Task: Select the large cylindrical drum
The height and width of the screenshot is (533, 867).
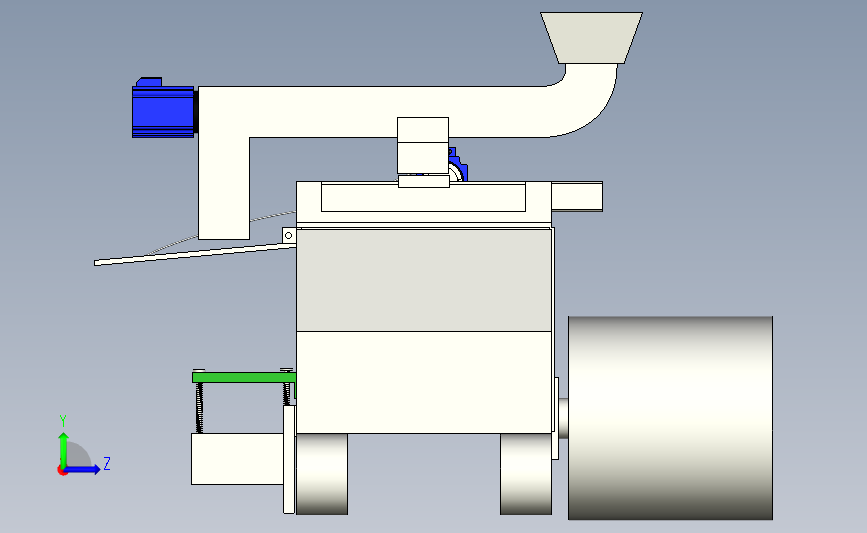Action: [670, 418]
